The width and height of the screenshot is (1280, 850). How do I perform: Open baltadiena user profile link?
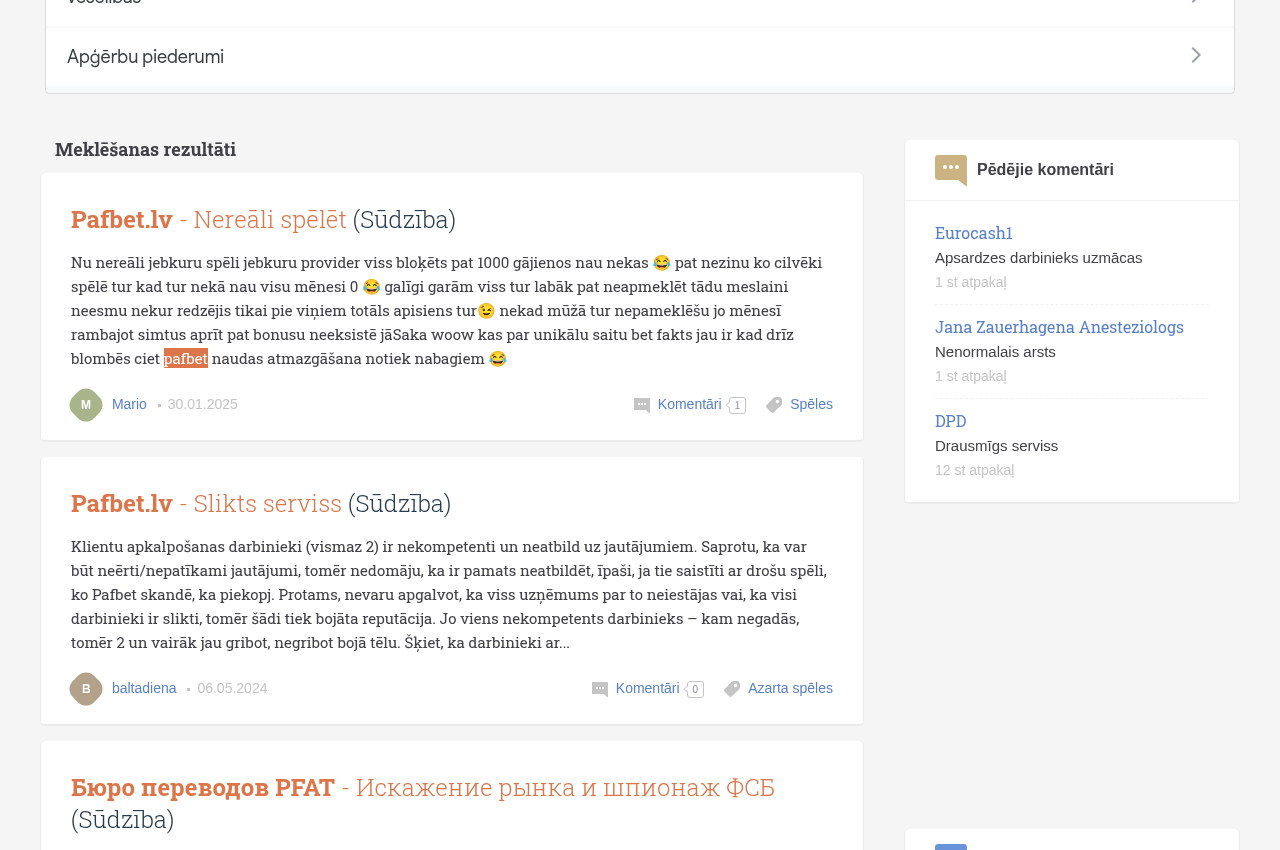(144, 688)
